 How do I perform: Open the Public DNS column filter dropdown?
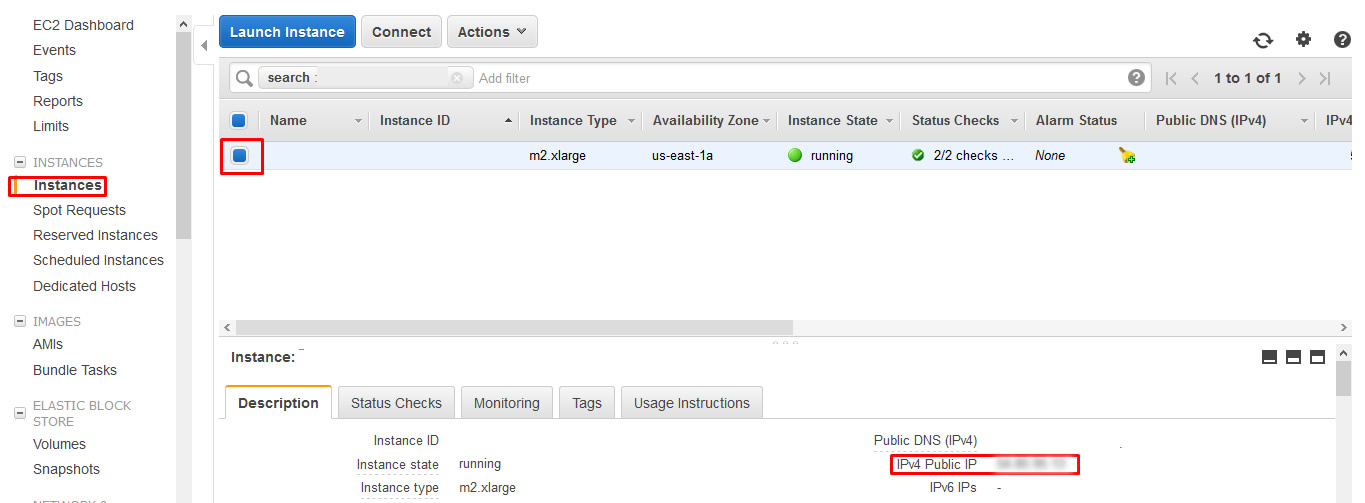tap(1304, 121)
